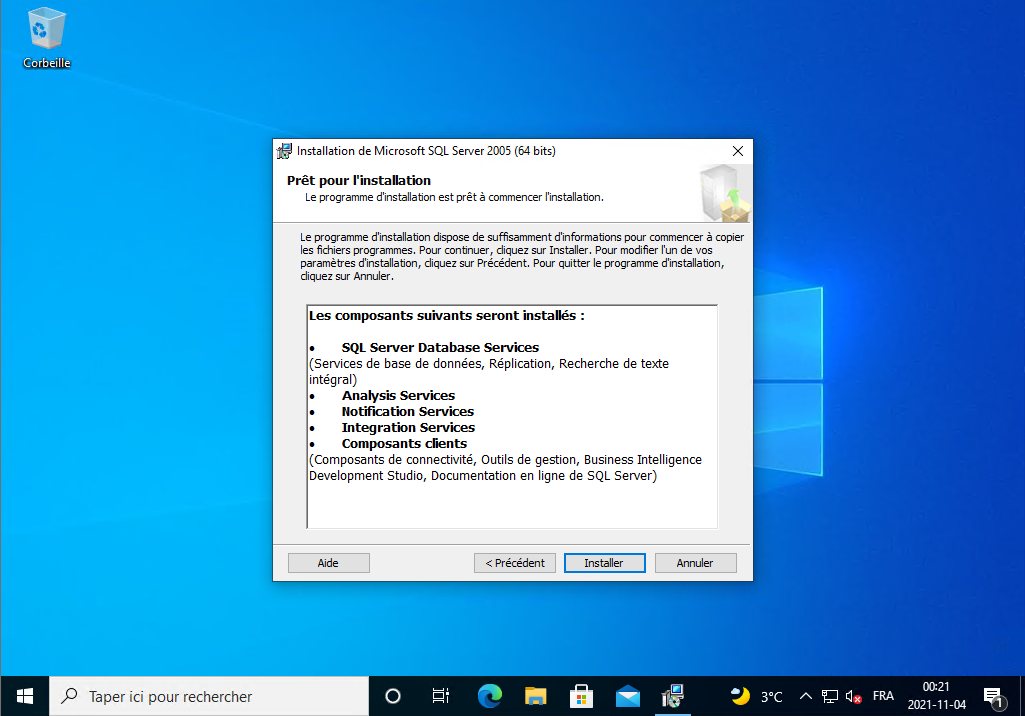Open File Explorer from the taskbar

536,696
